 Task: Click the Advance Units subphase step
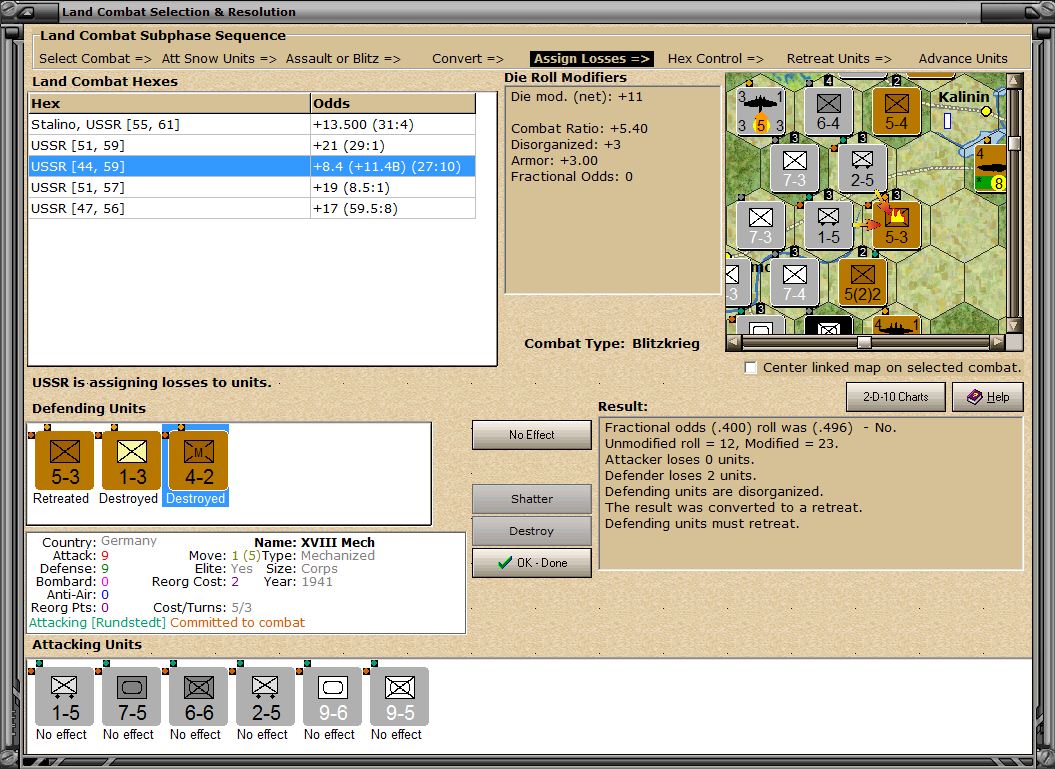pyautogui.click(x=963, y=59)
